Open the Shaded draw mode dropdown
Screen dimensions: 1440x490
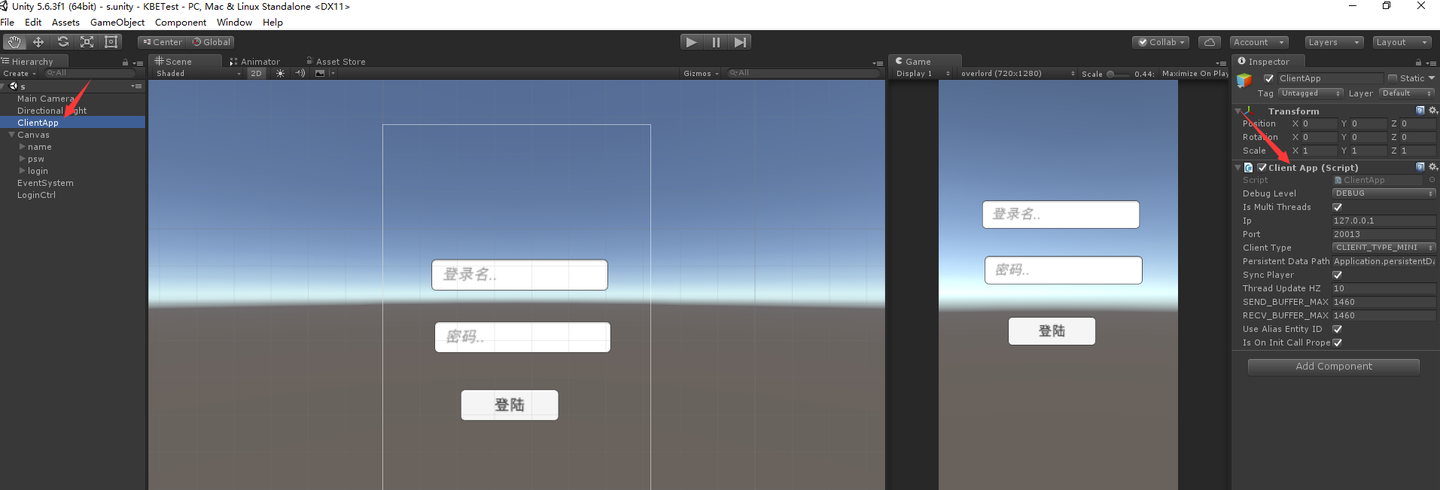(x=198, y=73)
